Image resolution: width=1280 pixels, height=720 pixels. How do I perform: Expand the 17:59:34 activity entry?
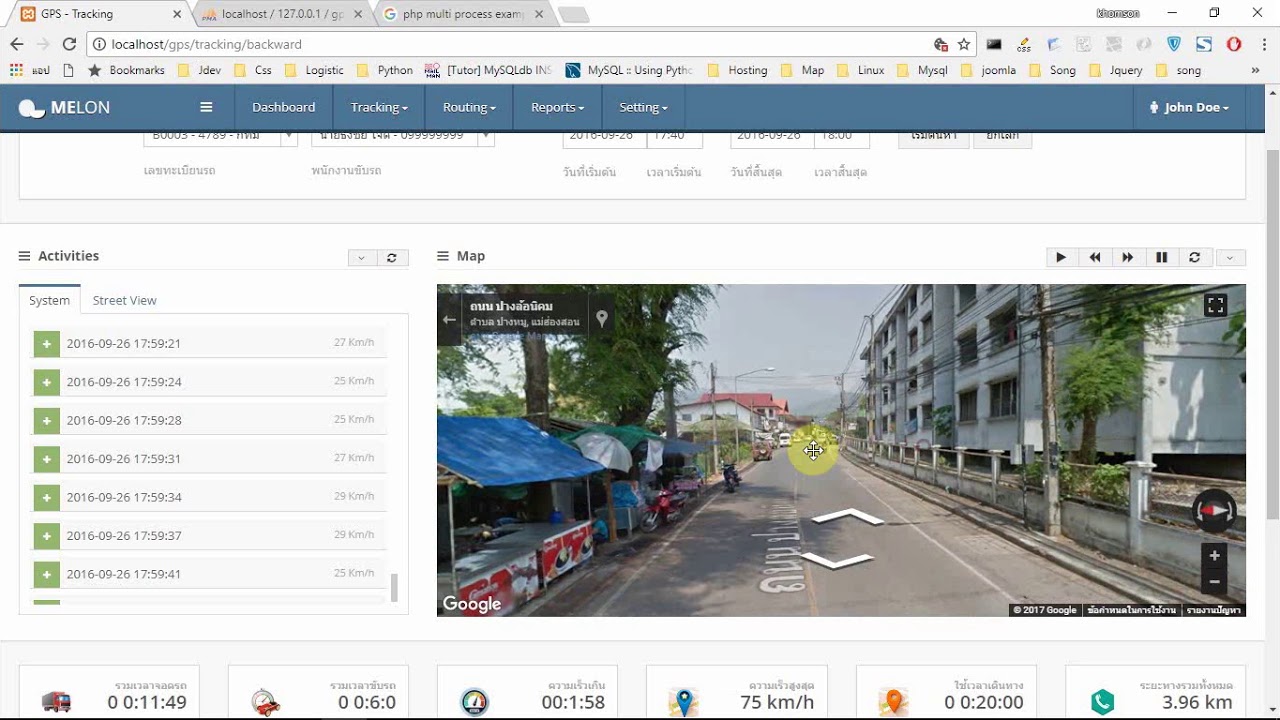tap(46, 498)
